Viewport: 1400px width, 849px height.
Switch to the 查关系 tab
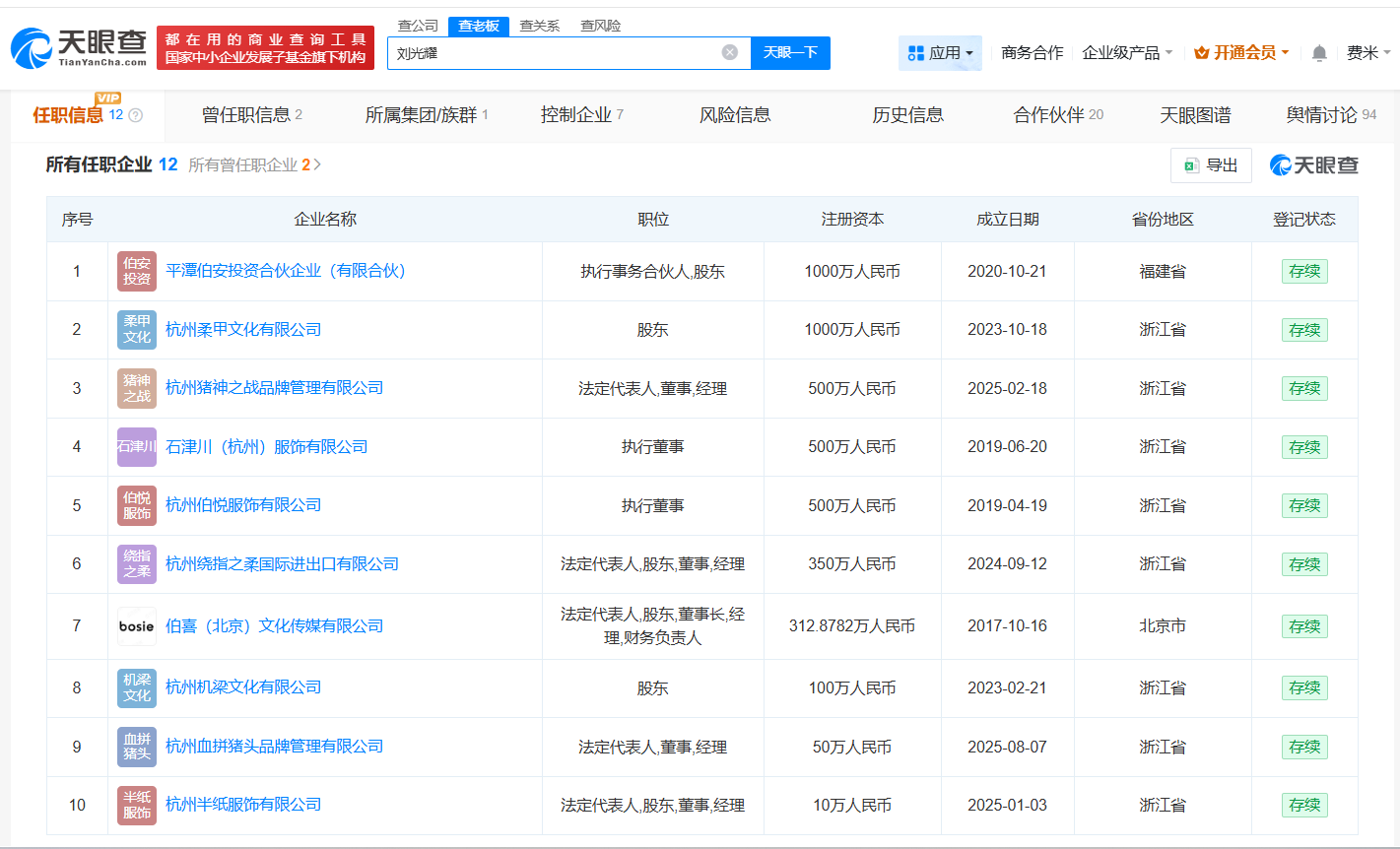point(538,26)
